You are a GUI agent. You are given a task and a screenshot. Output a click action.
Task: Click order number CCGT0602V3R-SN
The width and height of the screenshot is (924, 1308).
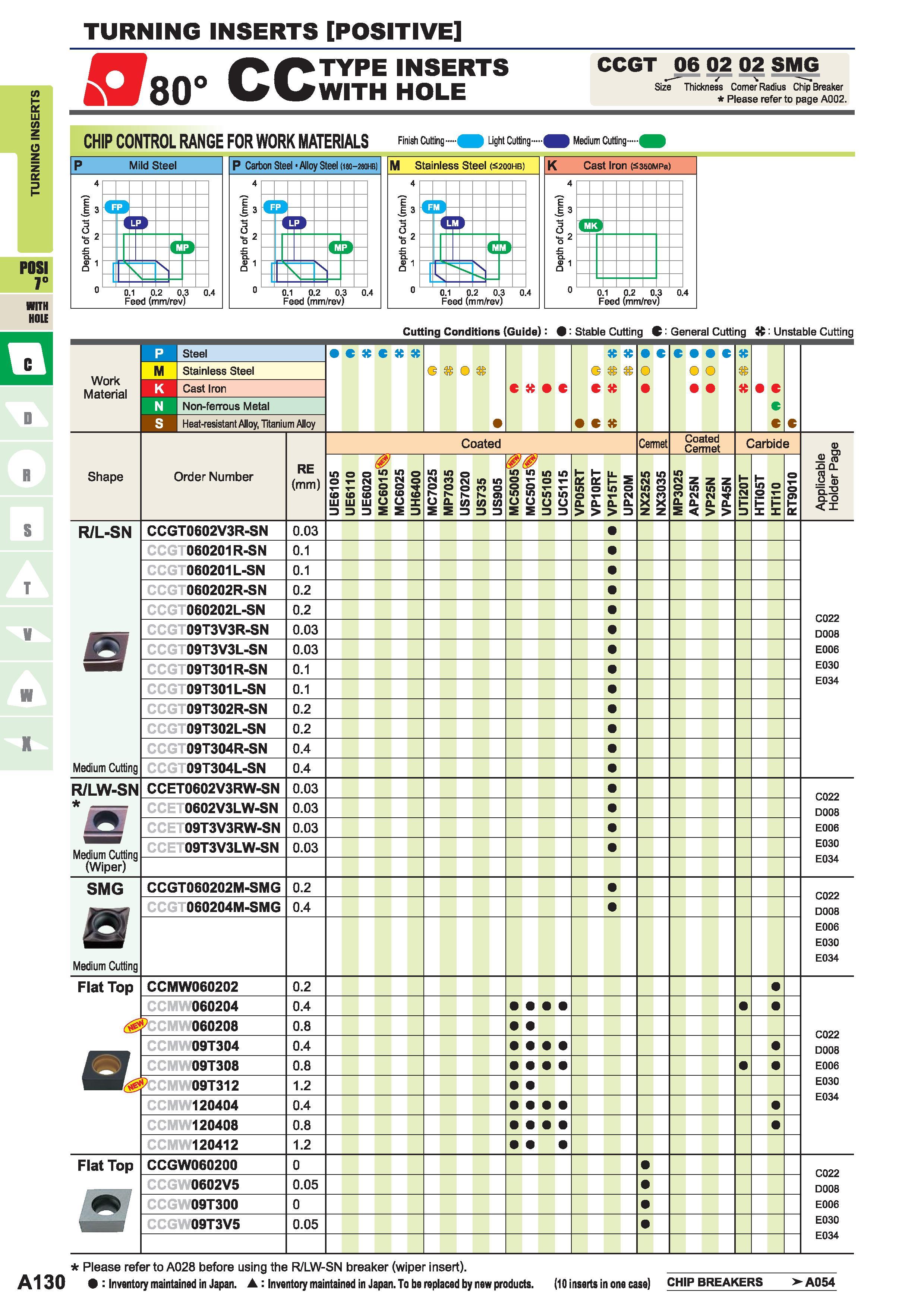[207, 531]
